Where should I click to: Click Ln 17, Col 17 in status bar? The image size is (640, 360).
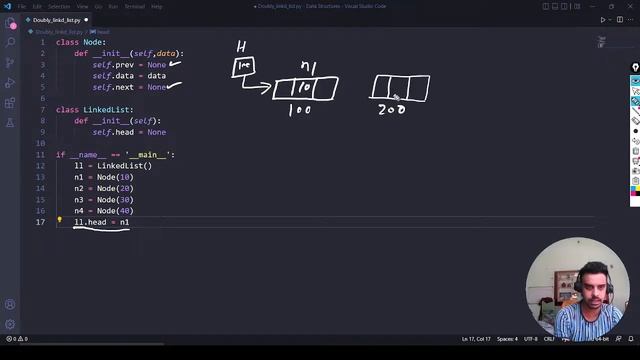tap(476, 339)
